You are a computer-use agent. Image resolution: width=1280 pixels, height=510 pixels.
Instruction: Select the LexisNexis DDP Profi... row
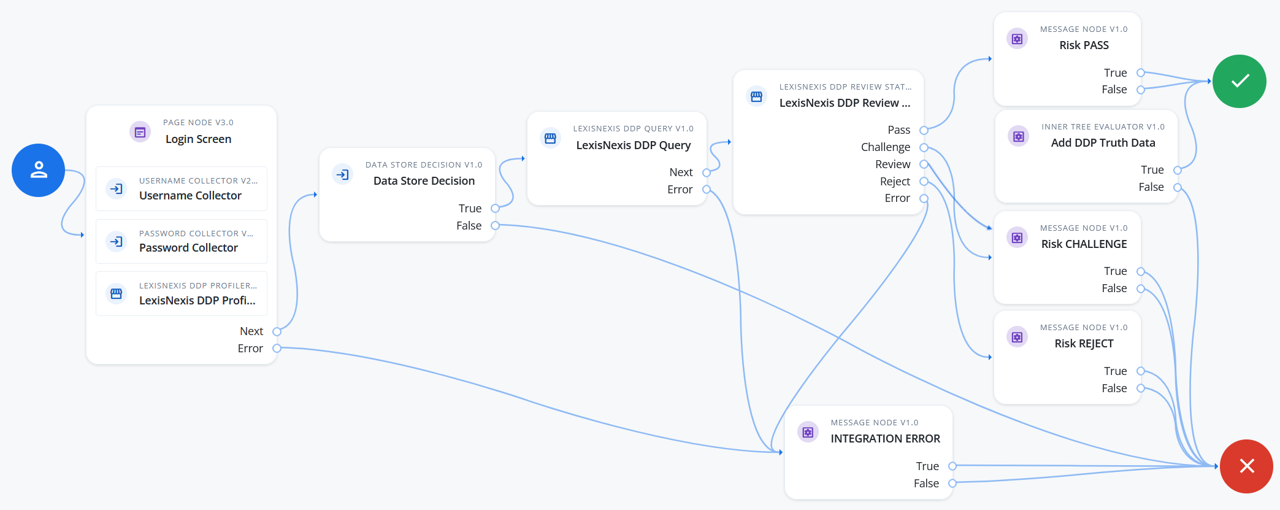[x=181, y=293]
